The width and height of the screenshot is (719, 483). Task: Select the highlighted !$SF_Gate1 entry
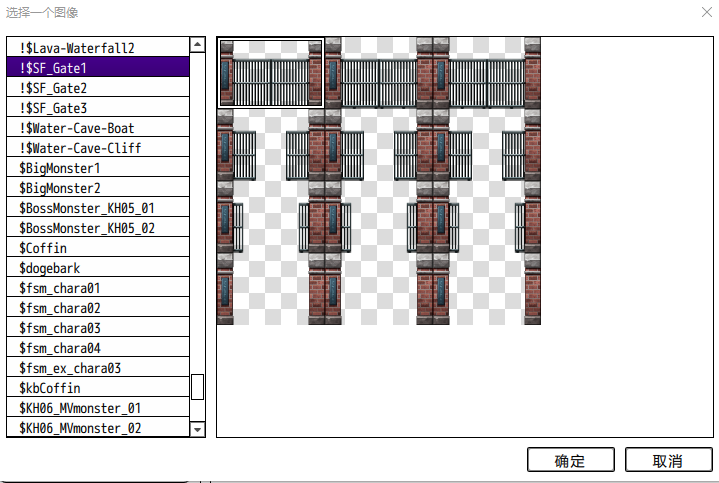(x=98, y=67)
